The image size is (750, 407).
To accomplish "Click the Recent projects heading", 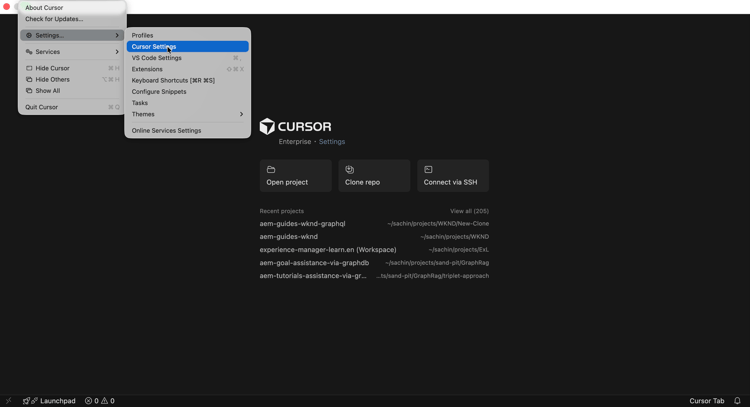I will coord(282,211).
